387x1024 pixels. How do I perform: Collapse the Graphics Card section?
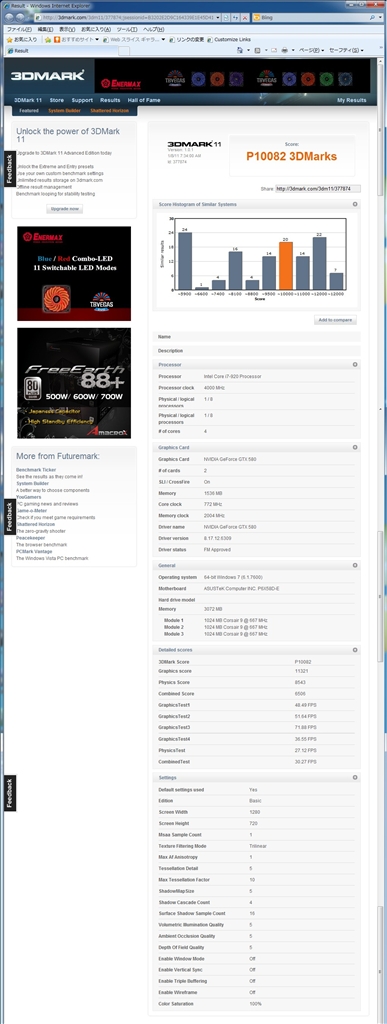tap(355, 447)
